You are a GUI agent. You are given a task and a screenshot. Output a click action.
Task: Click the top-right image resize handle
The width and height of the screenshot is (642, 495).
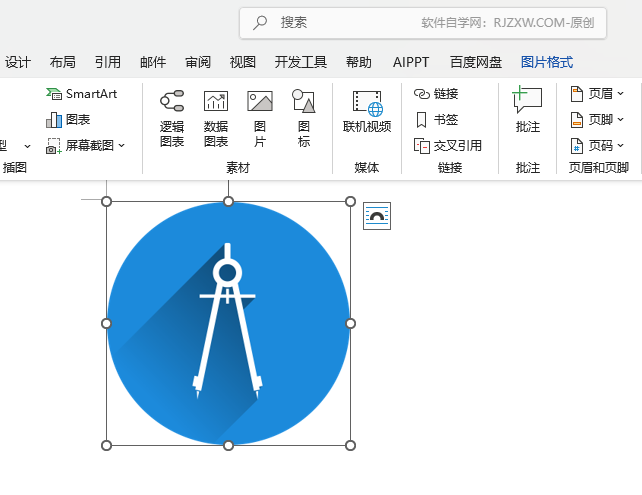click(x=350, y=201)
